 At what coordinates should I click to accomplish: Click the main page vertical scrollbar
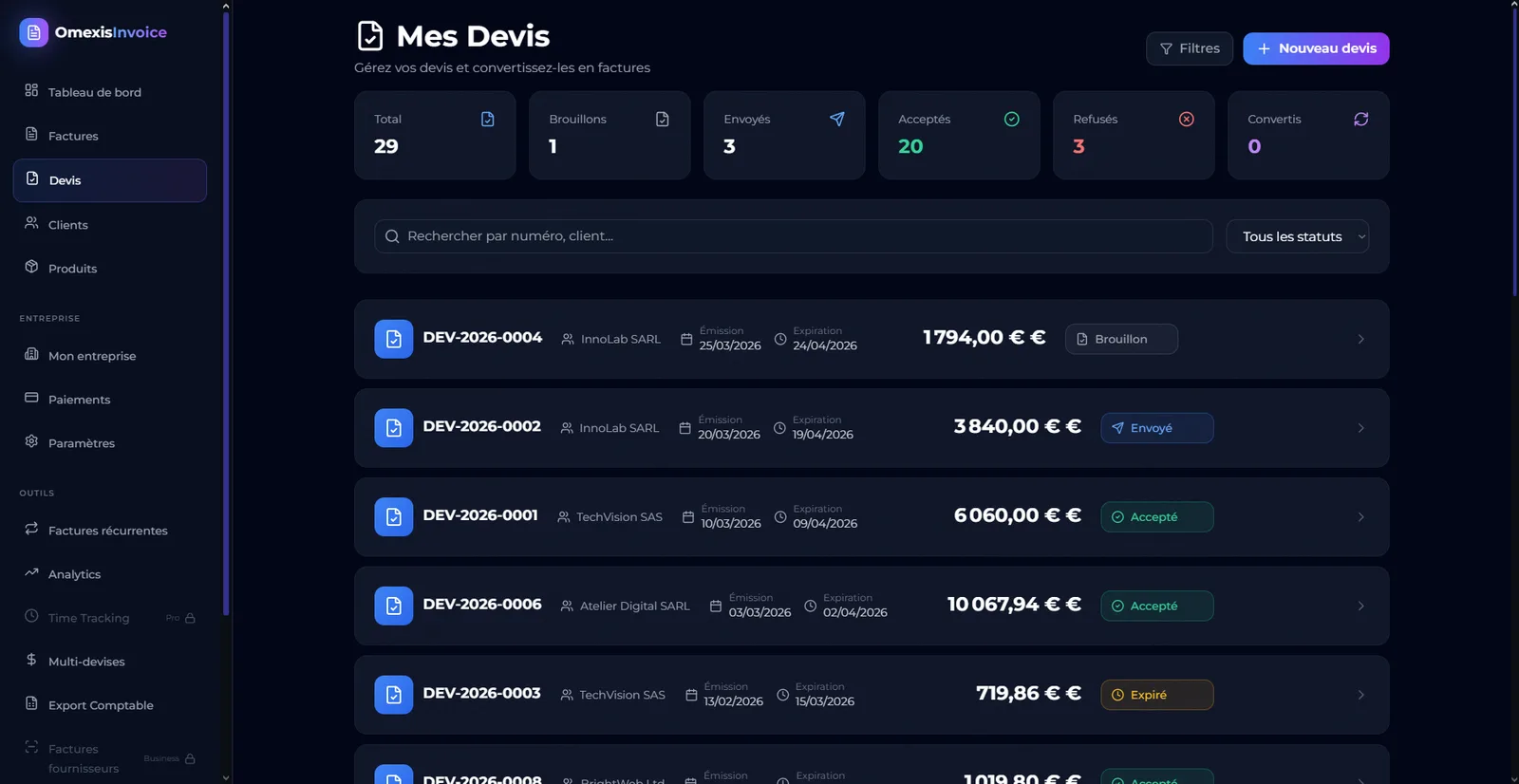pyautogui.click(x=1513, y=152)
